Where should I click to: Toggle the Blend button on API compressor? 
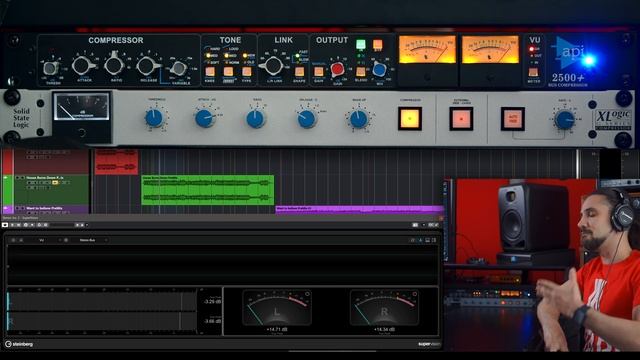tap(360, 72)
